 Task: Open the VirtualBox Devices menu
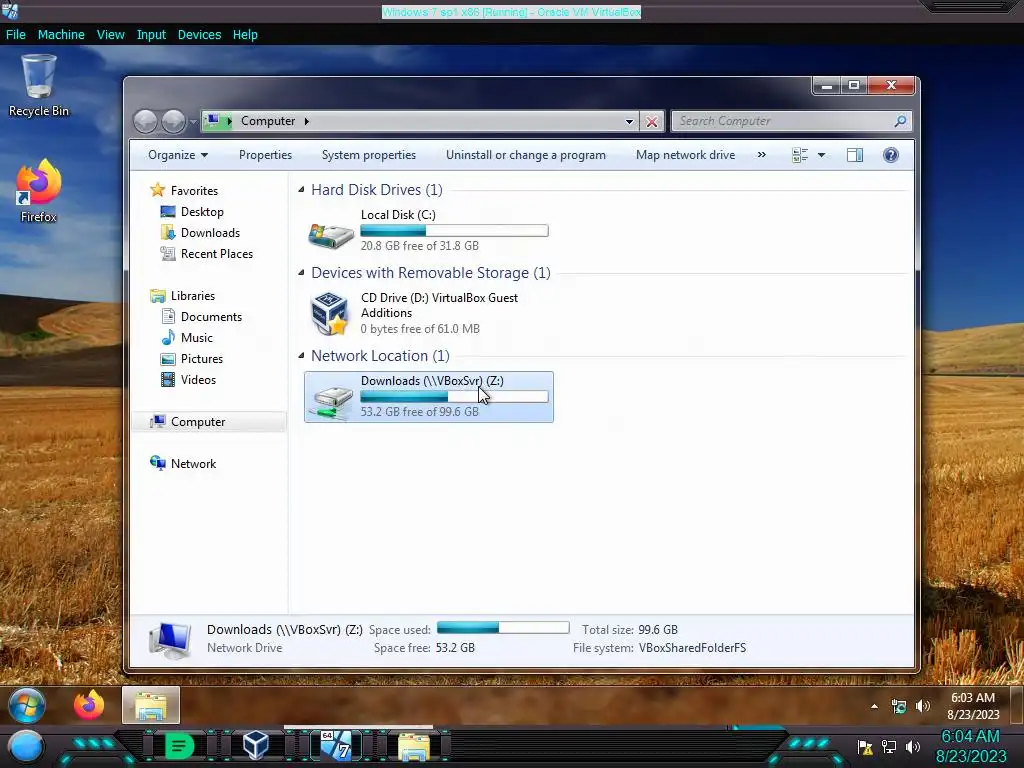tap(199, 35)
